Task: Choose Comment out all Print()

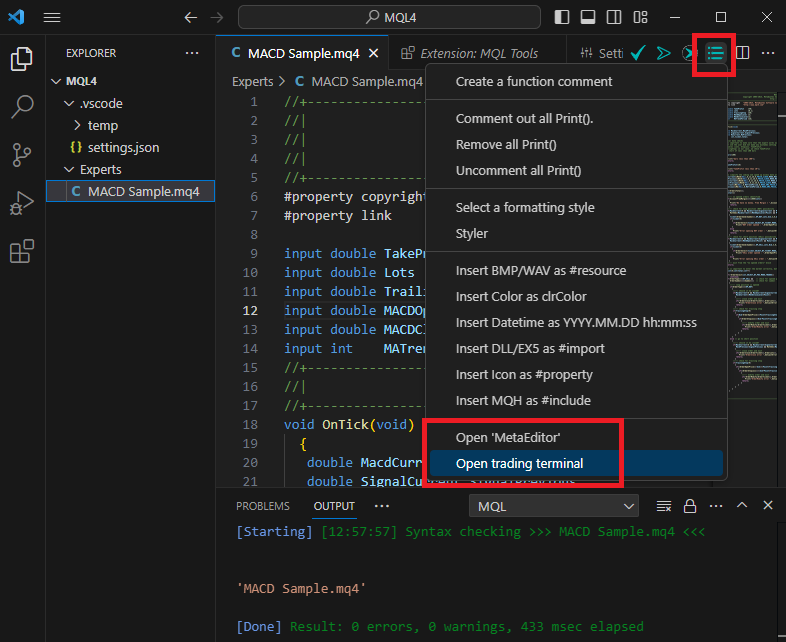Action: [x=576, y=119]
